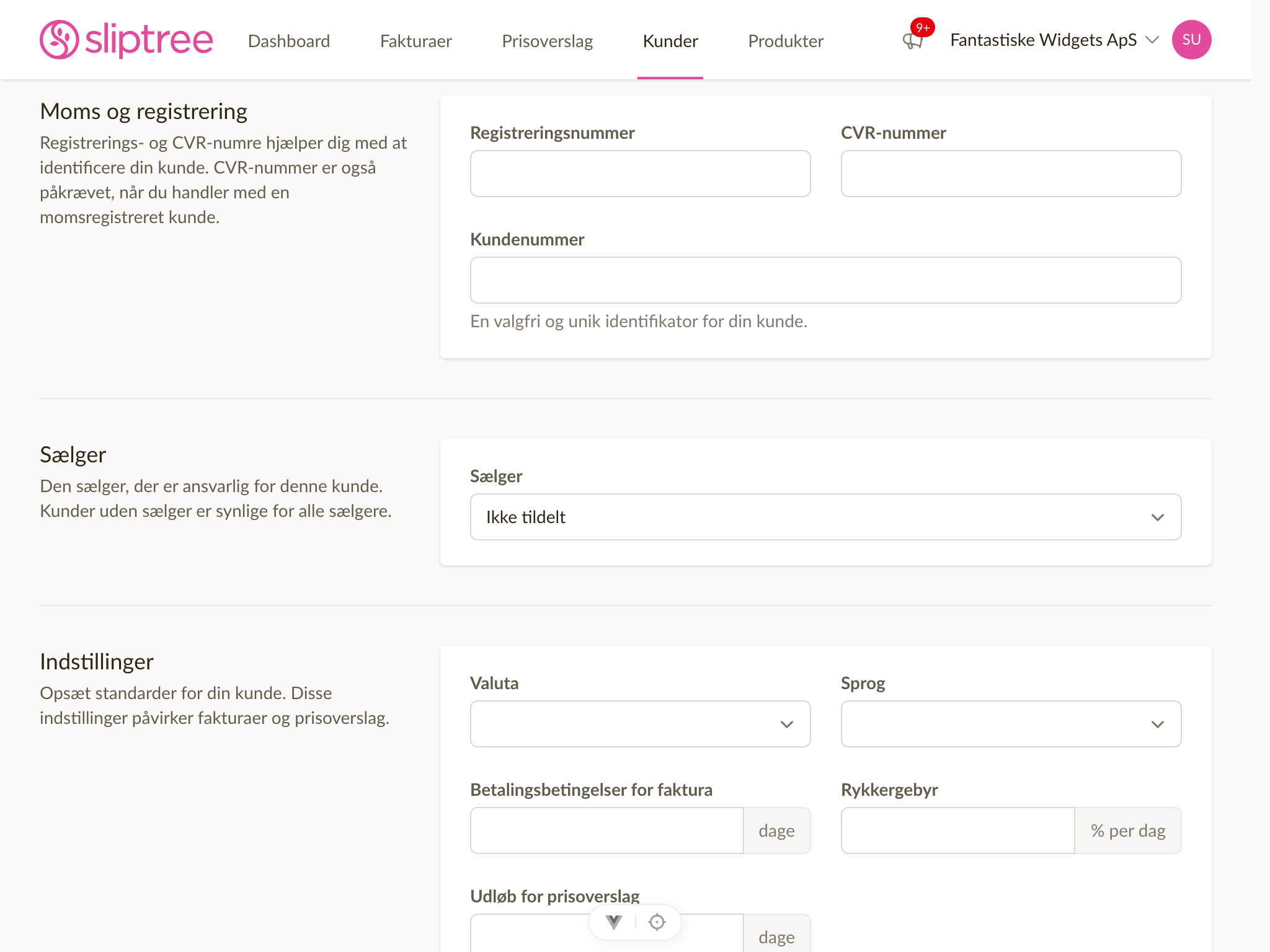1270x952 pixels.
Task: Open the Sprog dropdown
Action: click(x=1011, y=724)
